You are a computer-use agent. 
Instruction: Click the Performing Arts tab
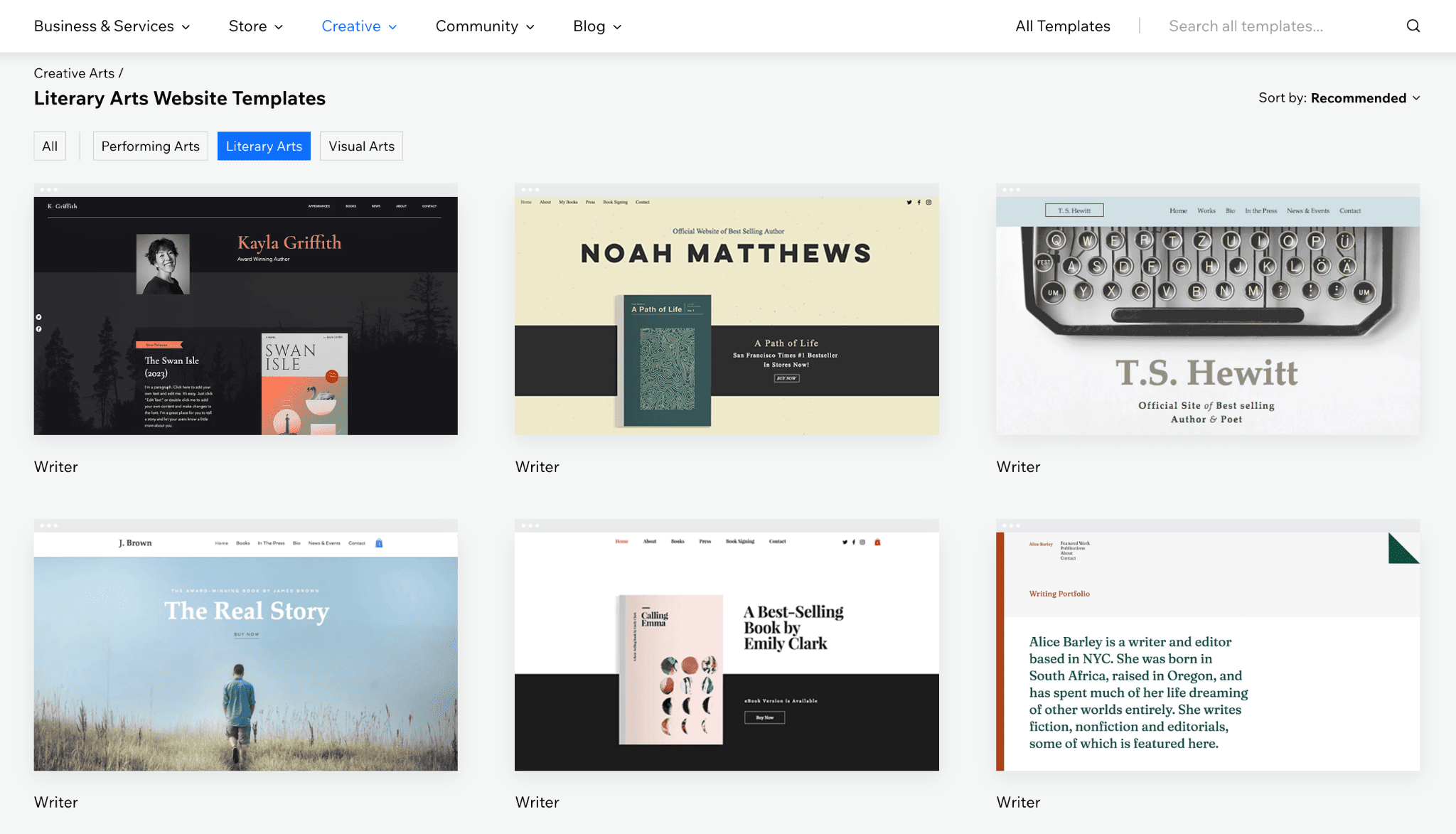point(150,145)
